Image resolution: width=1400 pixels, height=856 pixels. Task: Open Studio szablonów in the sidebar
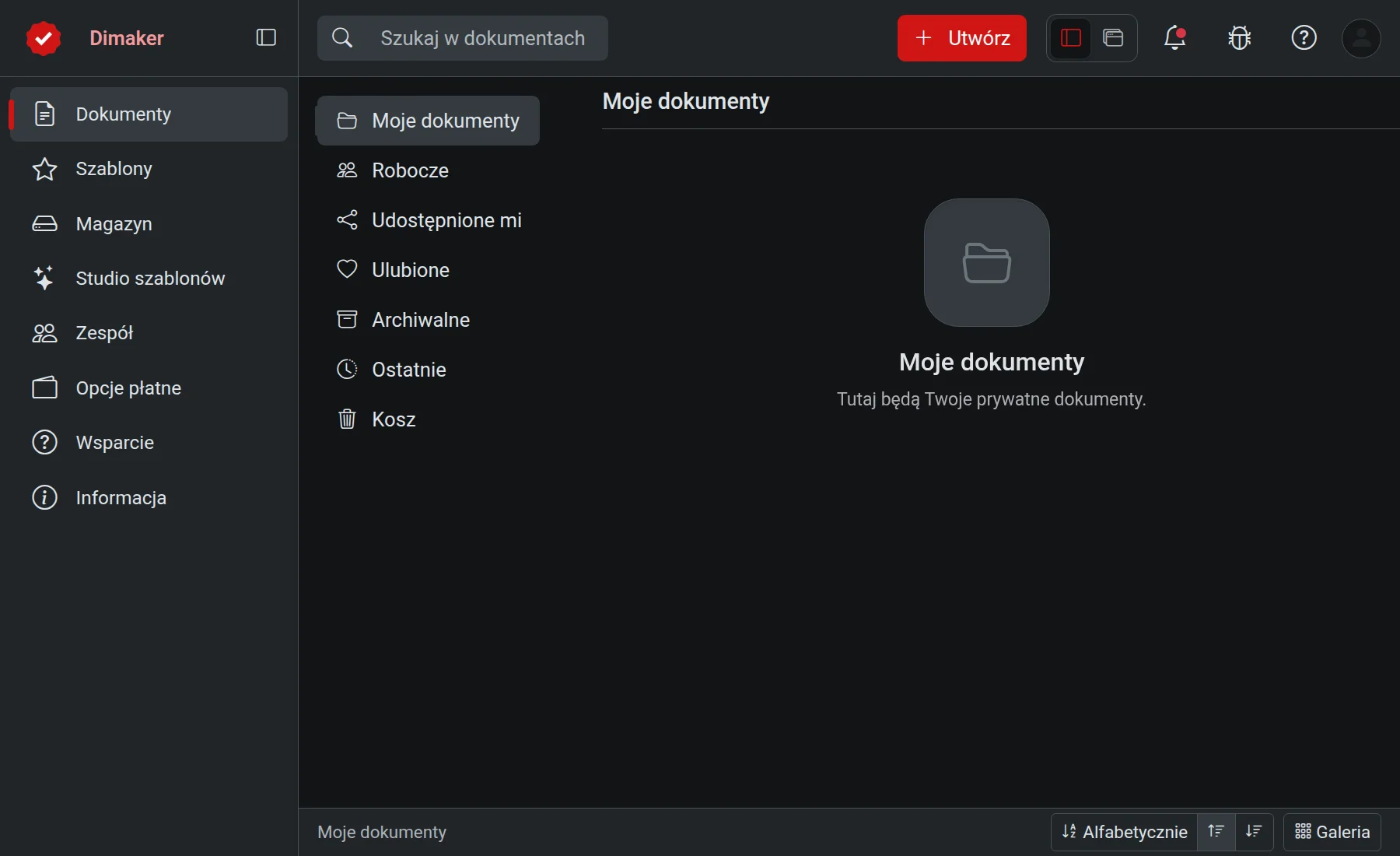pos(149,279)
